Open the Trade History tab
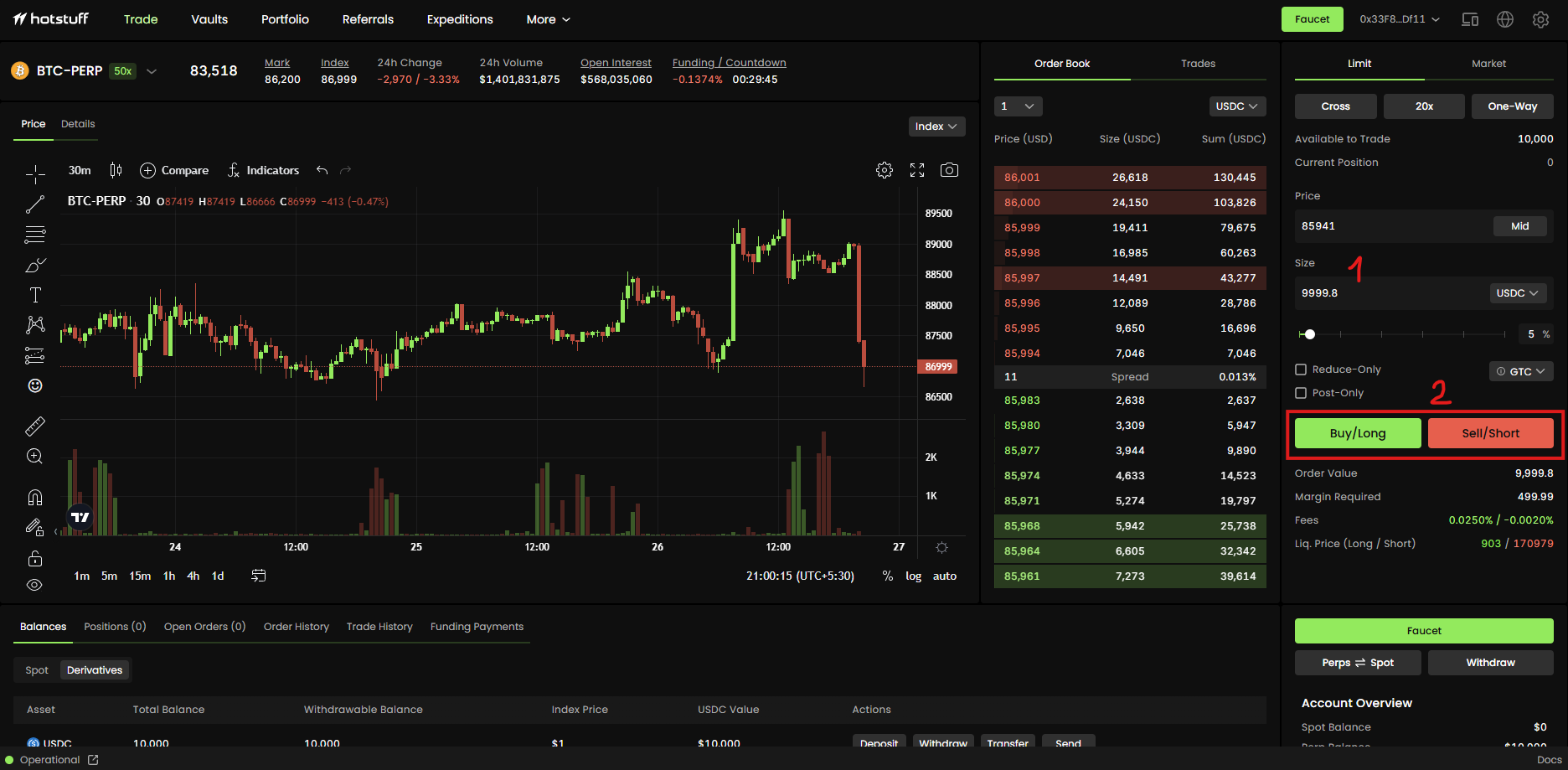Screen dimensions: 1568x770 point(379,627)
